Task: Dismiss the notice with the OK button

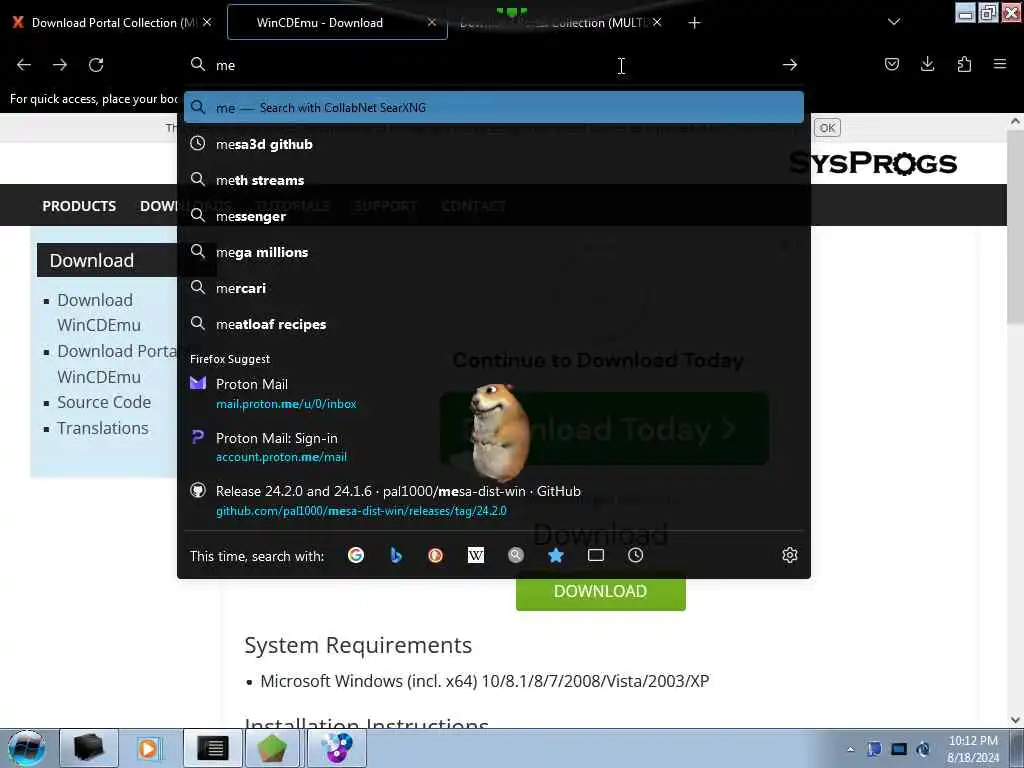Action: click(x=827, y=128)
